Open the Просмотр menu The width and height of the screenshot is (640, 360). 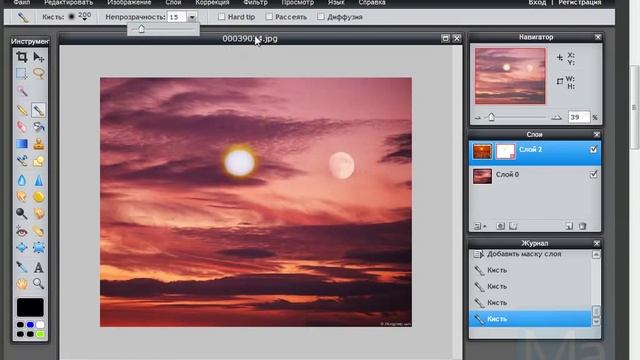(x=298, y=2)
